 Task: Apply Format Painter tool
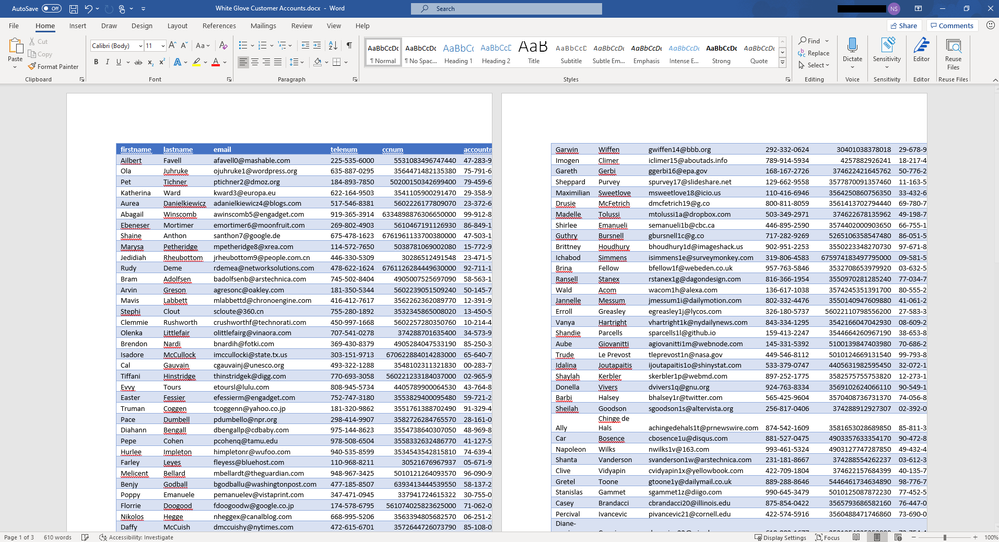54,66
